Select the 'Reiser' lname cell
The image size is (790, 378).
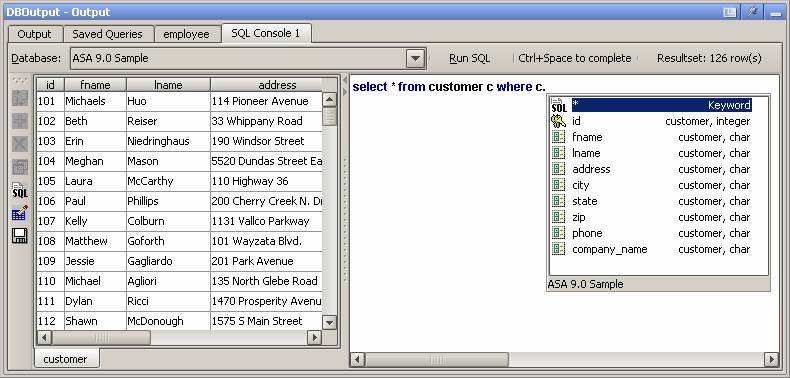(x=168, y=121)
